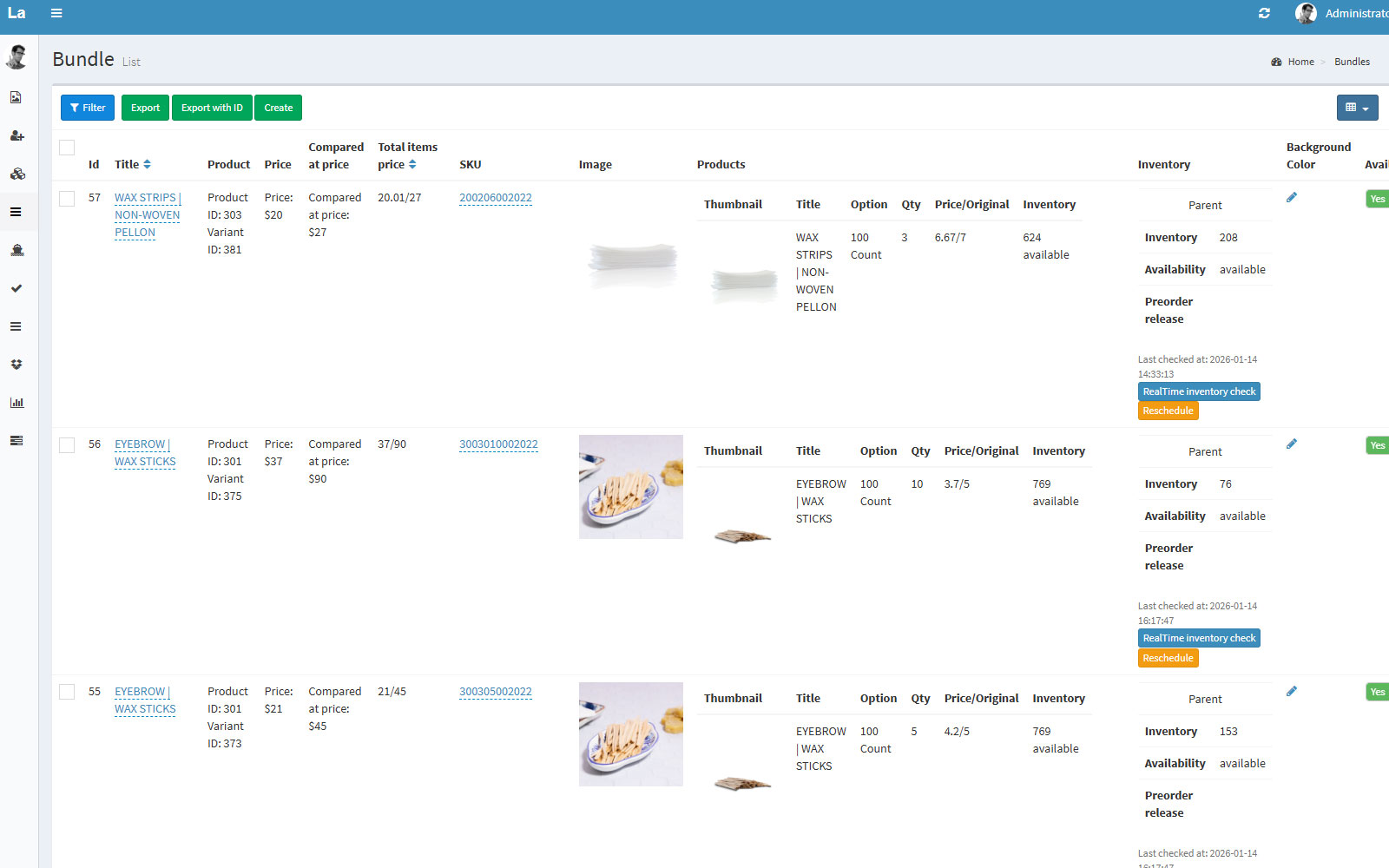
Task: Open the ship sidebar icon
Action: click(16, 250)
